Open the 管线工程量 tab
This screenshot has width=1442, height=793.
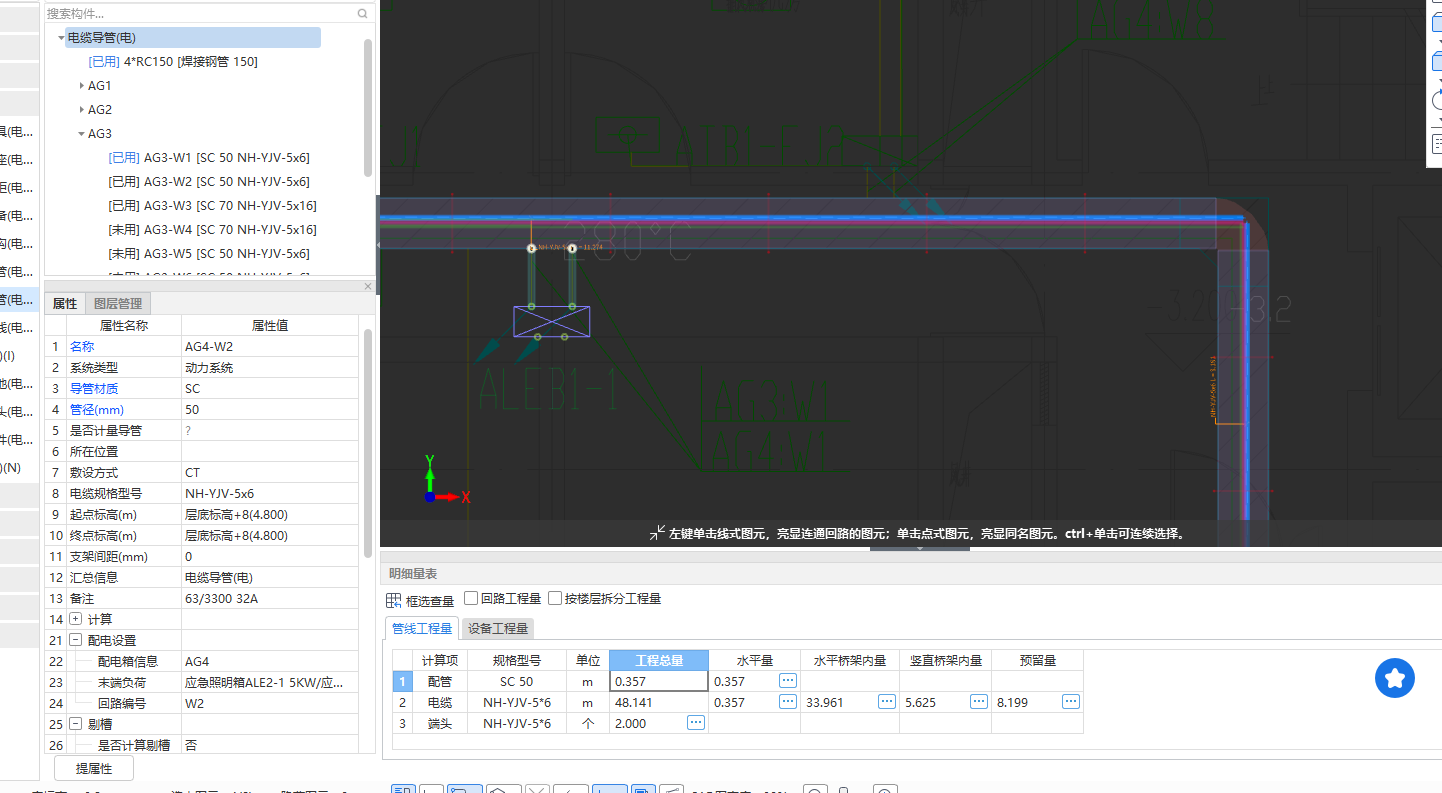420,628
